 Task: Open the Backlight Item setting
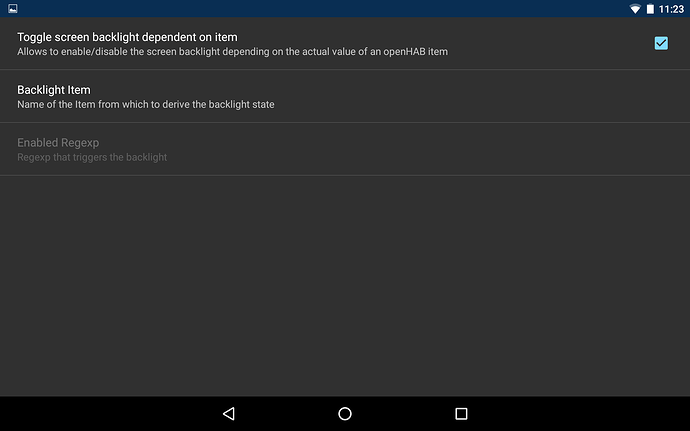coord(54,90)
